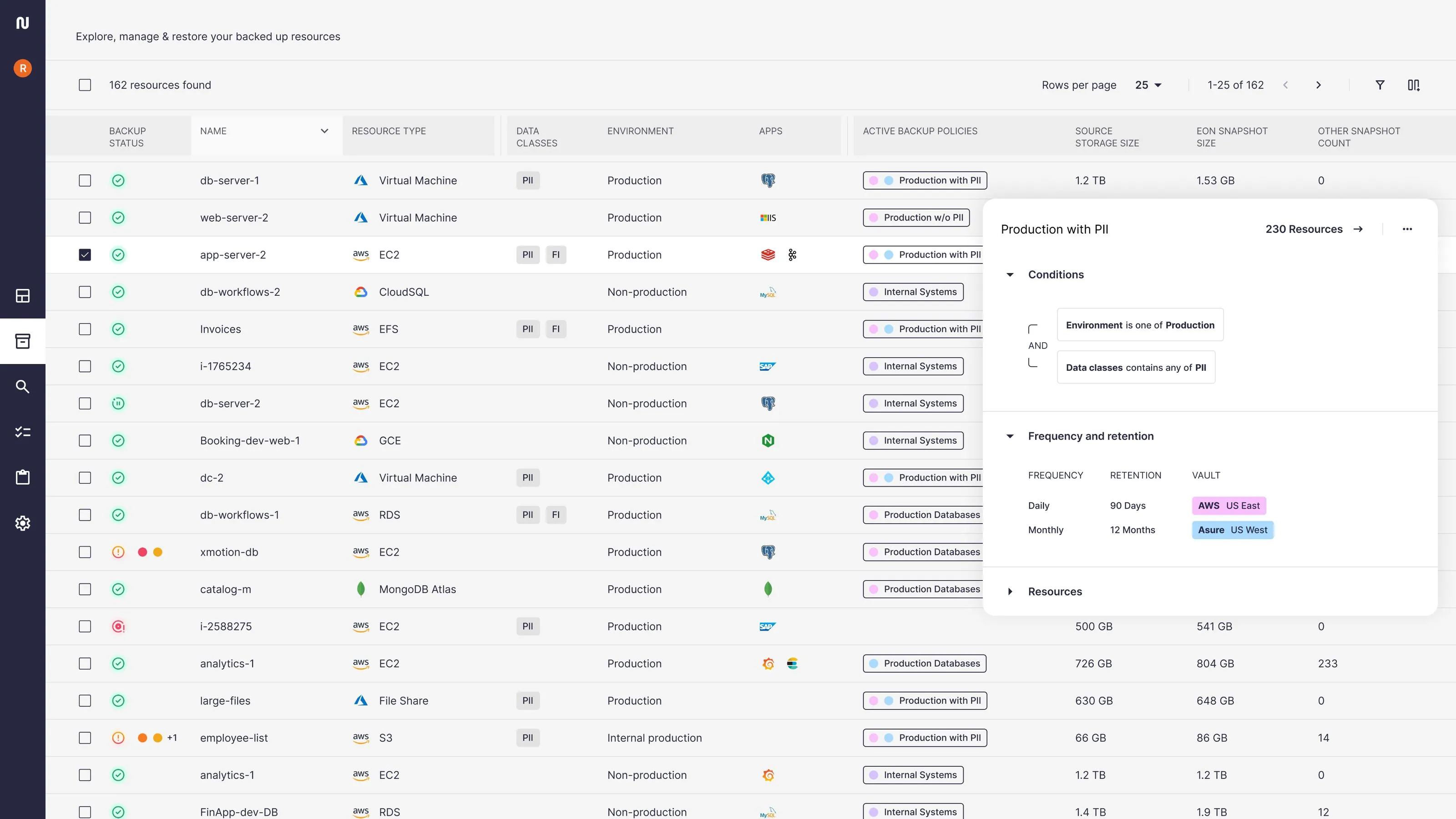
Task: Open the checklist icon in the sidebar
Action: click(23, 432)
